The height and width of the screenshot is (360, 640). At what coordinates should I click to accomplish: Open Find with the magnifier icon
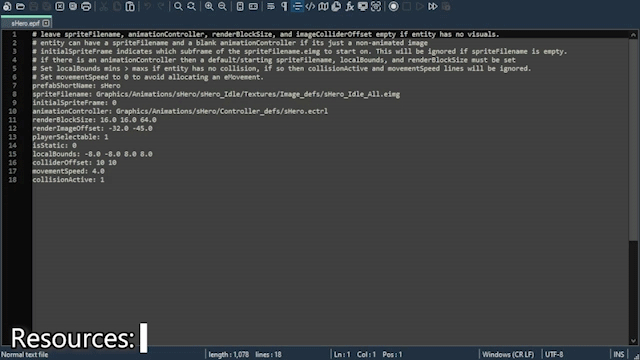click(x=178, y=6)
